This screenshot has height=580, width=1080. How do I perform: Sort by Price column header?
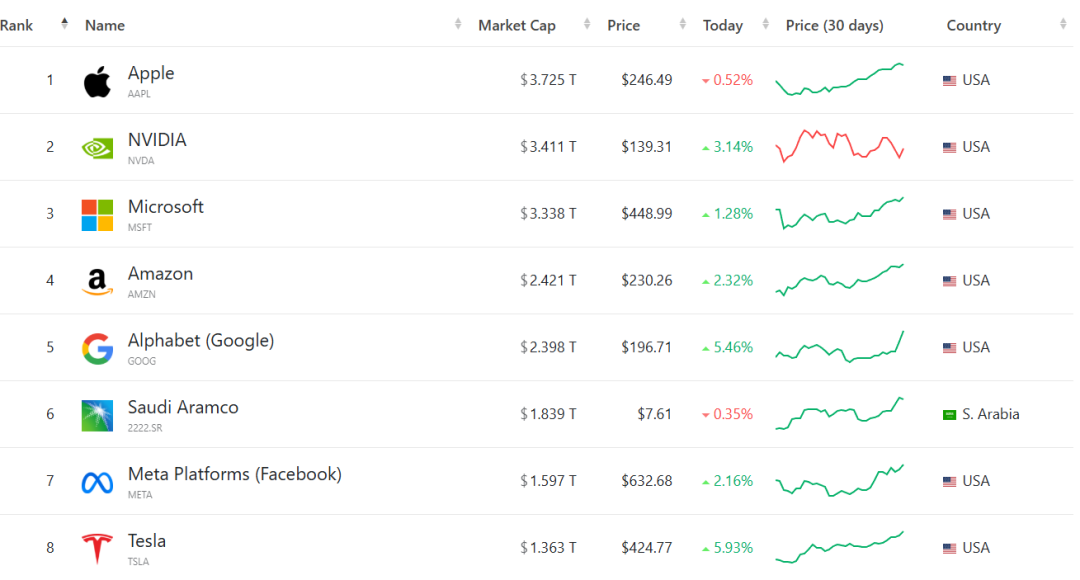click(623, 26)
